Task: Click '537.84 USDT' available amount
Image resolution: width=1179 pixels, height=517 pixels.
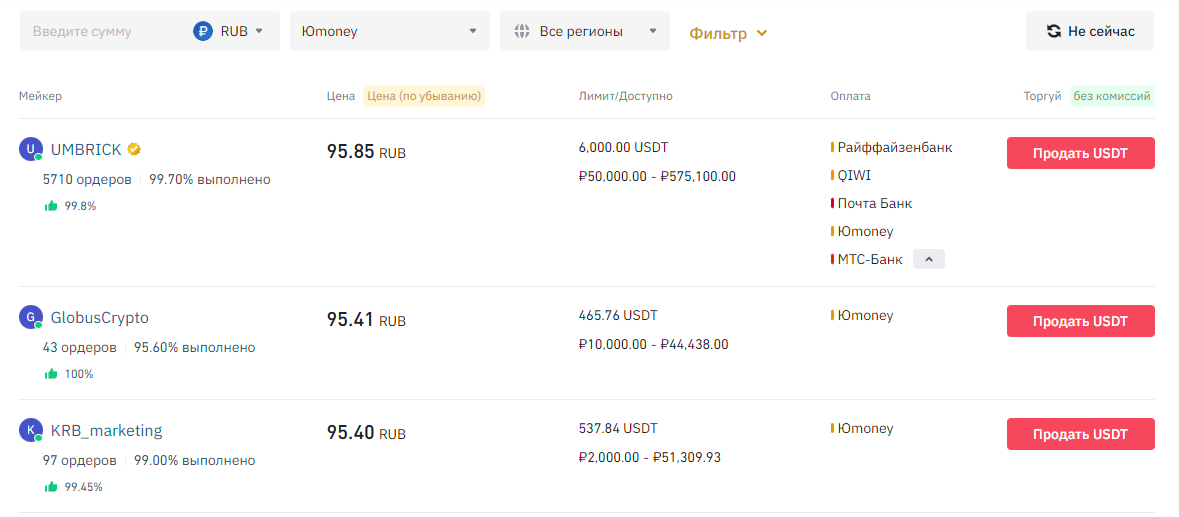Action: pyautogui.click(x=618, y=428)
